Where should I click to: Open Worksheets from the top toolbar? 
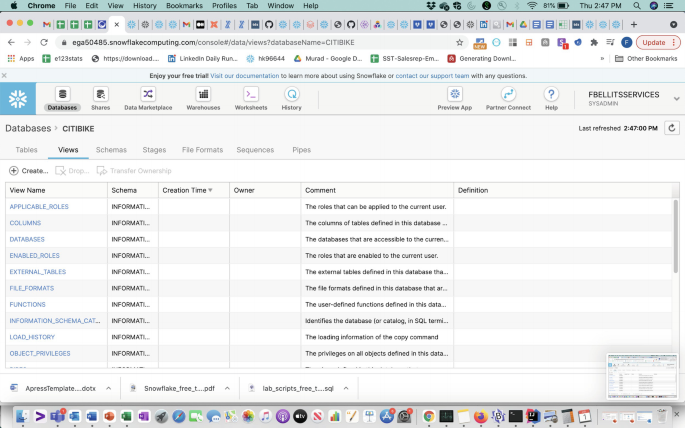point(251,95)
